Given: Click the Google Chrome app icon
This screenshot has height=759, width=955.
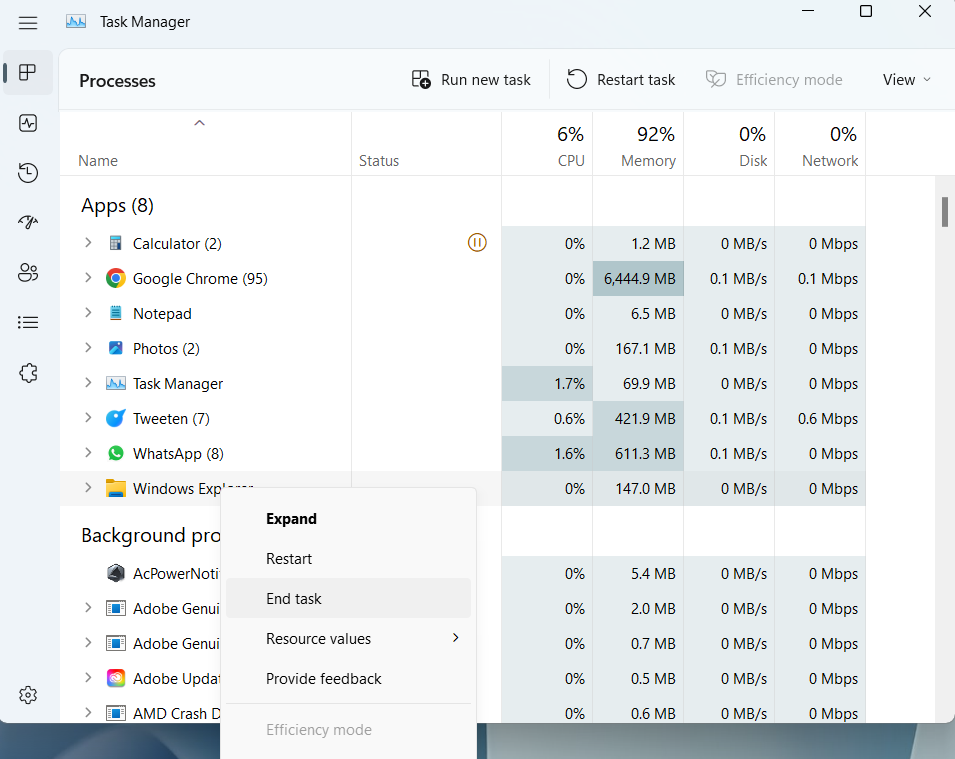Looking at the screenshot, I should [116, 278].
